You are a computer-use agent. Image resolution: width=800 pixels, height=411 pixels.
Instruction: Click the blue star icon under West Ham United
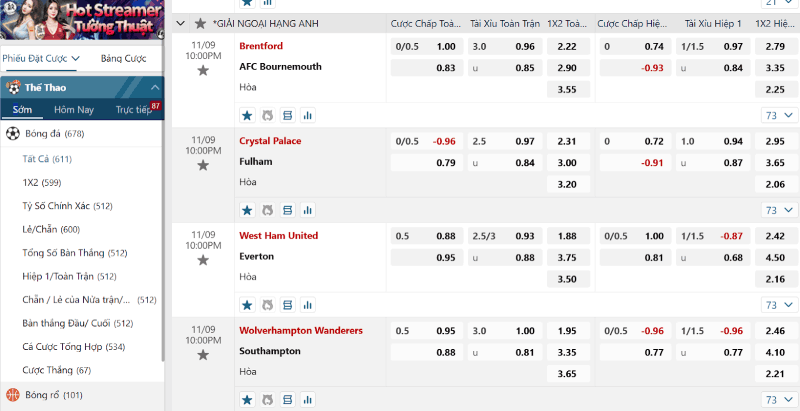pos(247,305)
